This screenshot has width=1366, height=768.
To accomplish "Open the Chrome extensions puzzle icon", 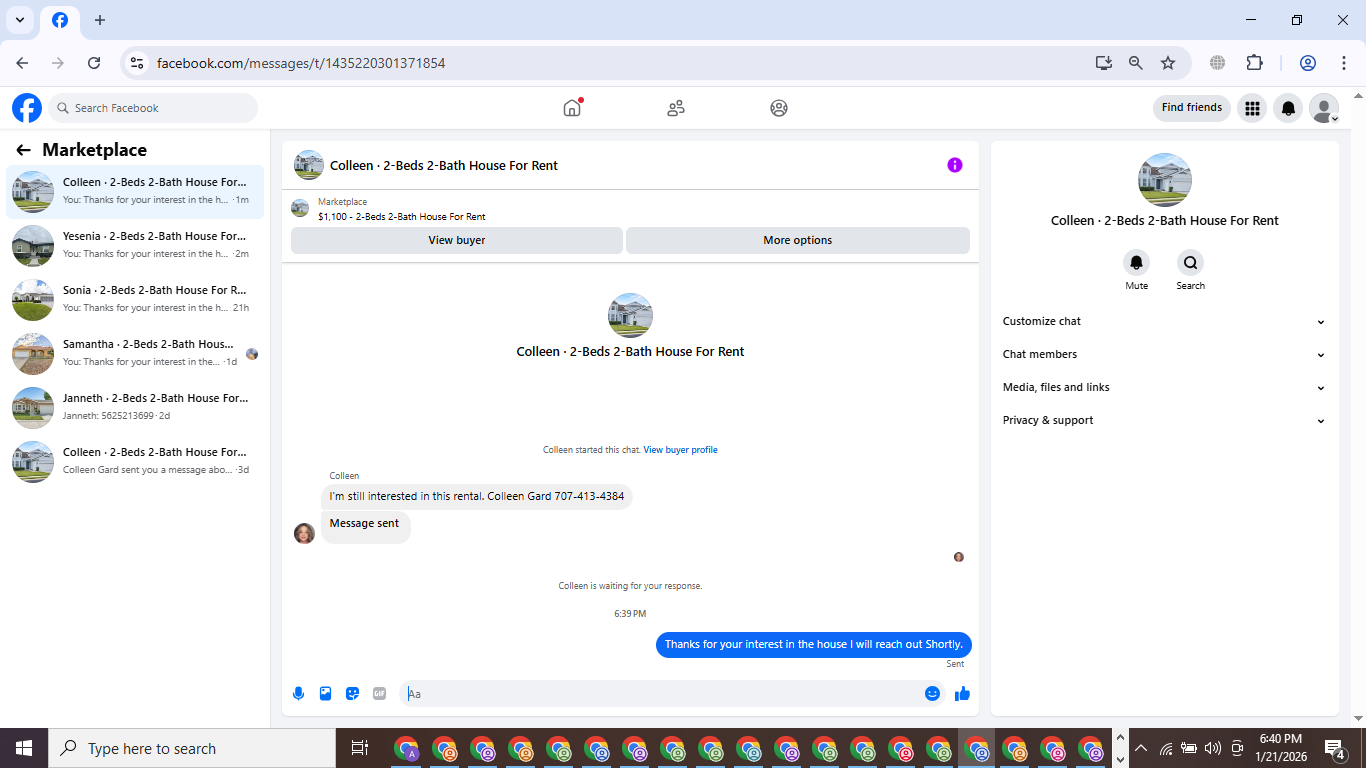I will (x=1254, y=63).
